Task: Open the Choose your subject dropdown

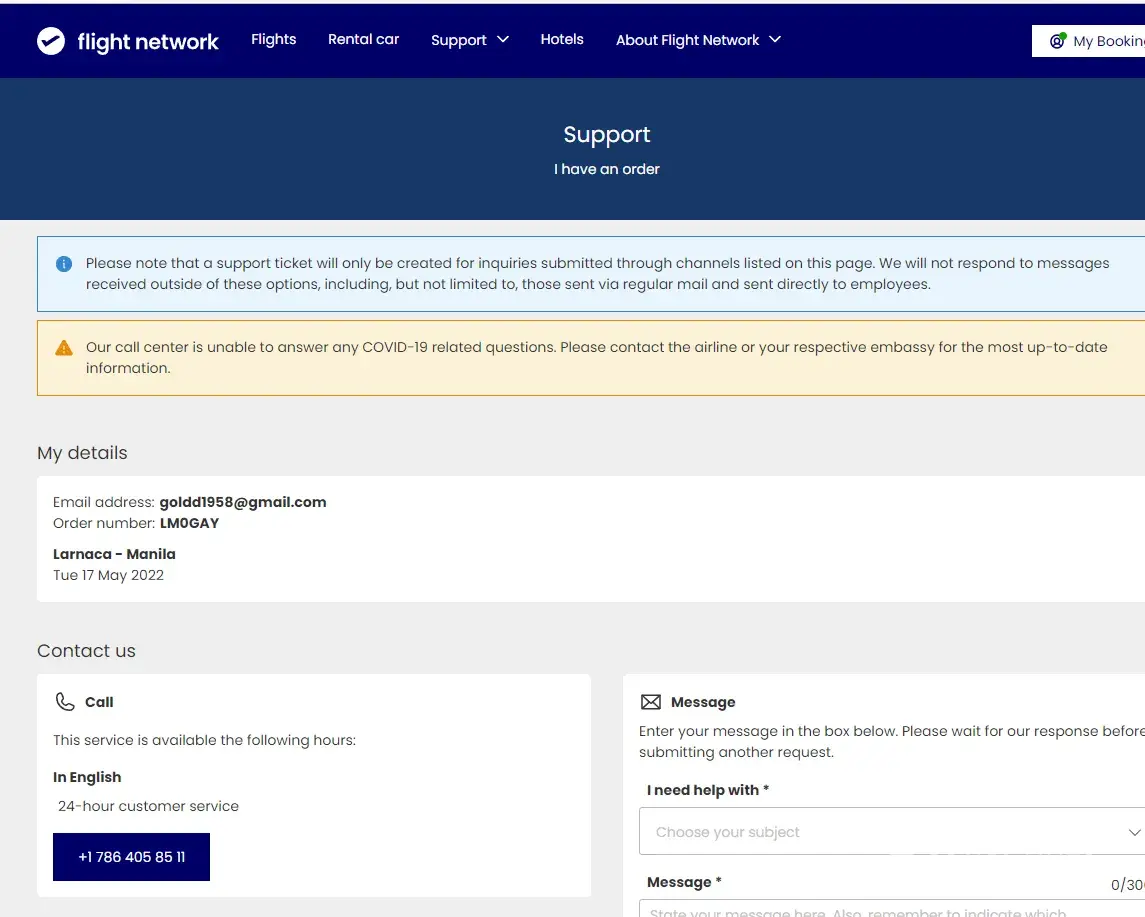Action: tap(880, 832)
